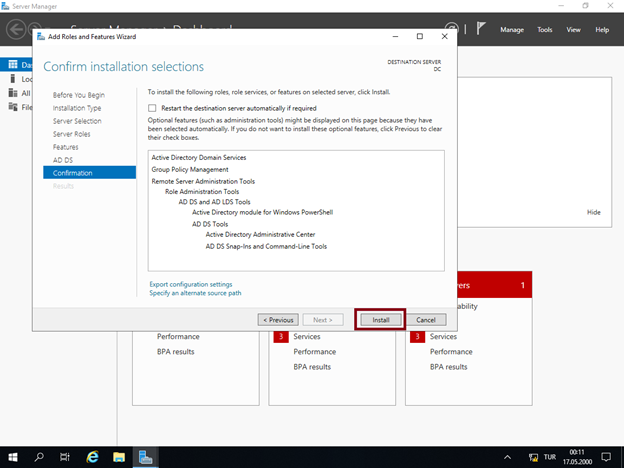Minimize the Add Roles wizard window

[395, 36]
